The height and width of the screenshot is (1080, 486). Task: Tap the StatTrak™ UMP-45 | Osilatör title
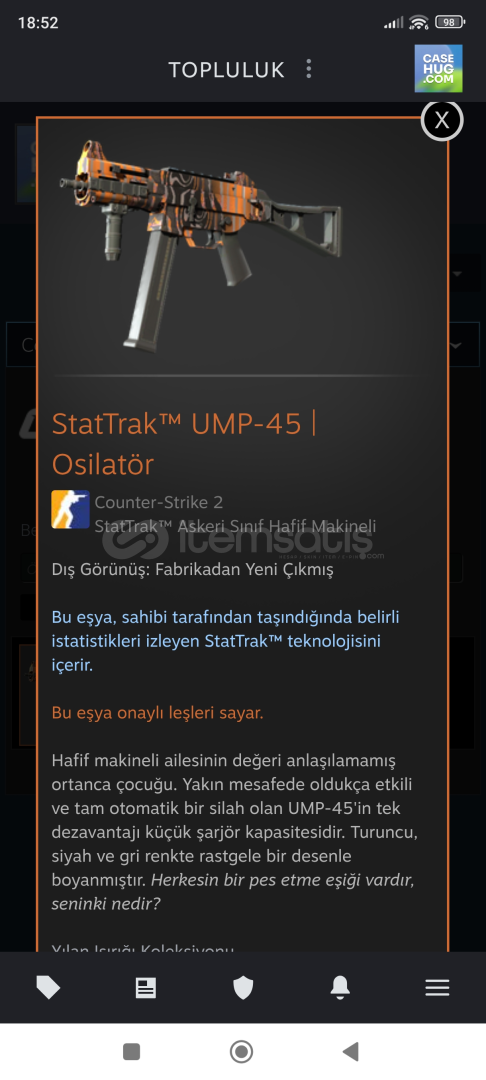[x=184, y=444]
